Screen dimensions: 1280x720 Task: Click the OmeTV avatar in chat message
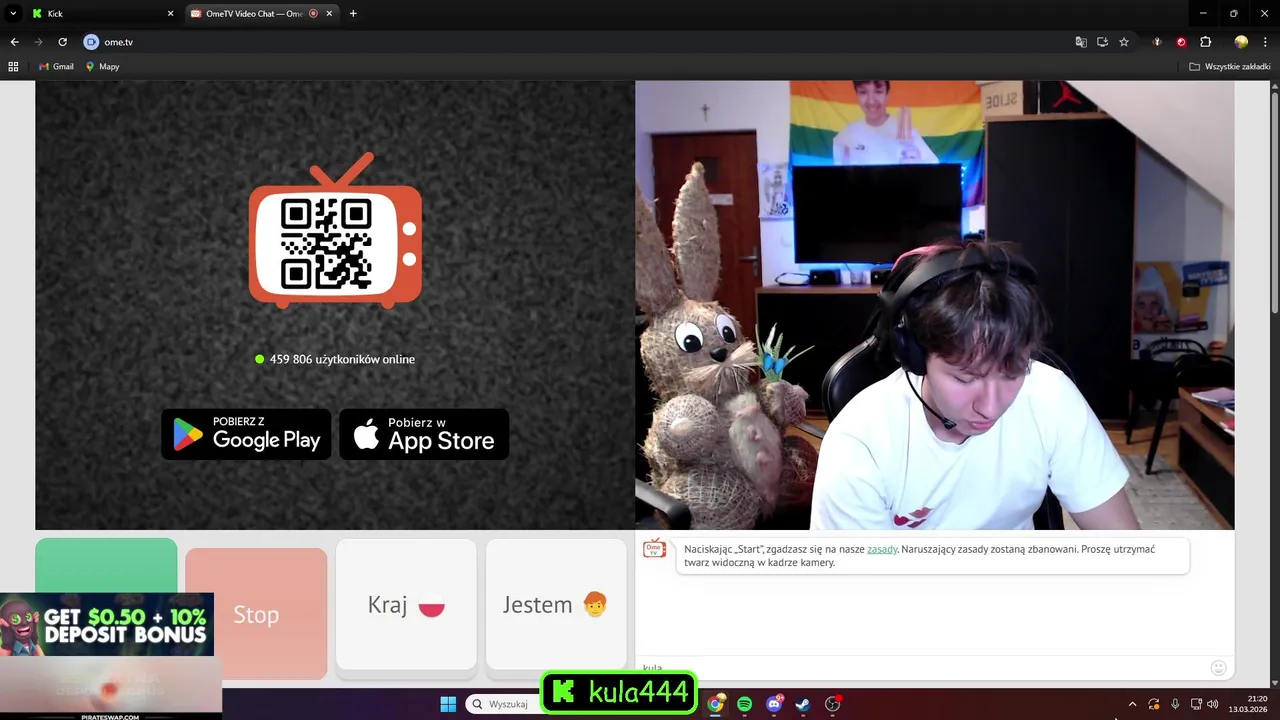654,548
